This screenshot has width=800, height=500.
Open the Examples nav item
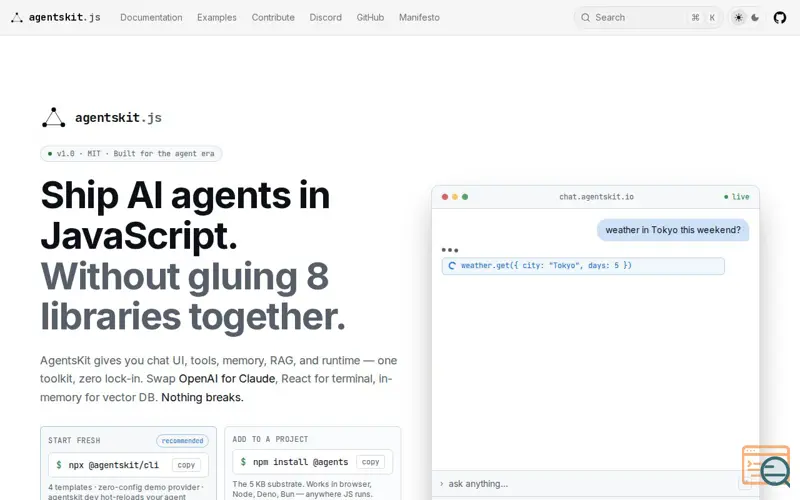[x=217, y=17]
